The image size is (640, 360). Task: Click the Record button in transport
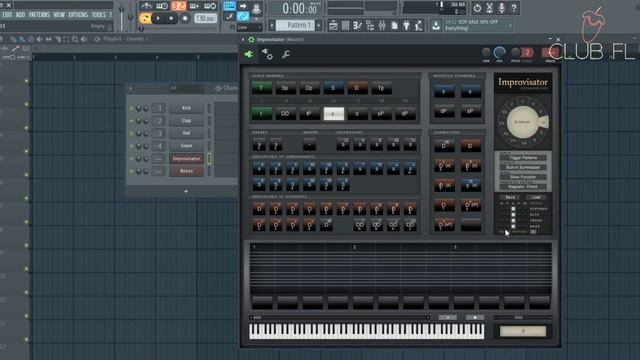pyautogui.click(x=185, y=18)
